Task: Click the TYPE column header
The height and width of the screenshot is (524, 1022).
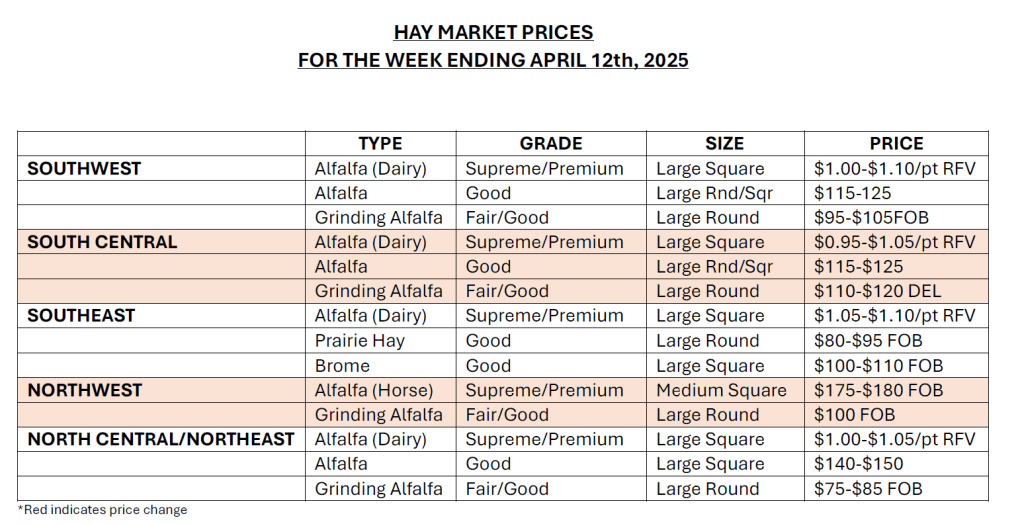Action: tap(380, 144)
